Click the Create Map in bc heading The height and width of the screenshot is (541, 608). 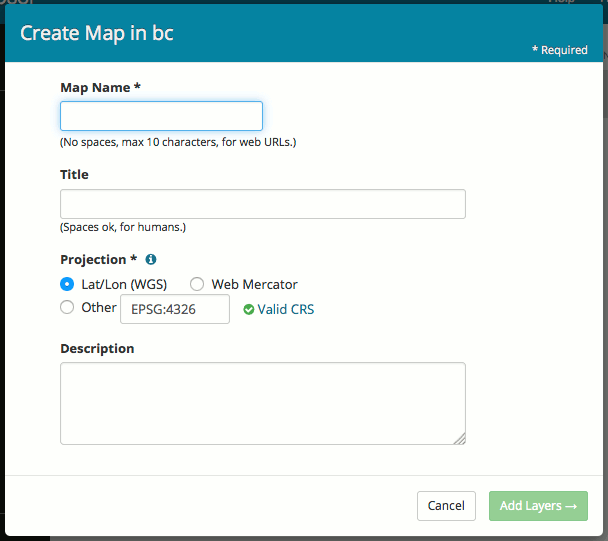click(97, 32)
